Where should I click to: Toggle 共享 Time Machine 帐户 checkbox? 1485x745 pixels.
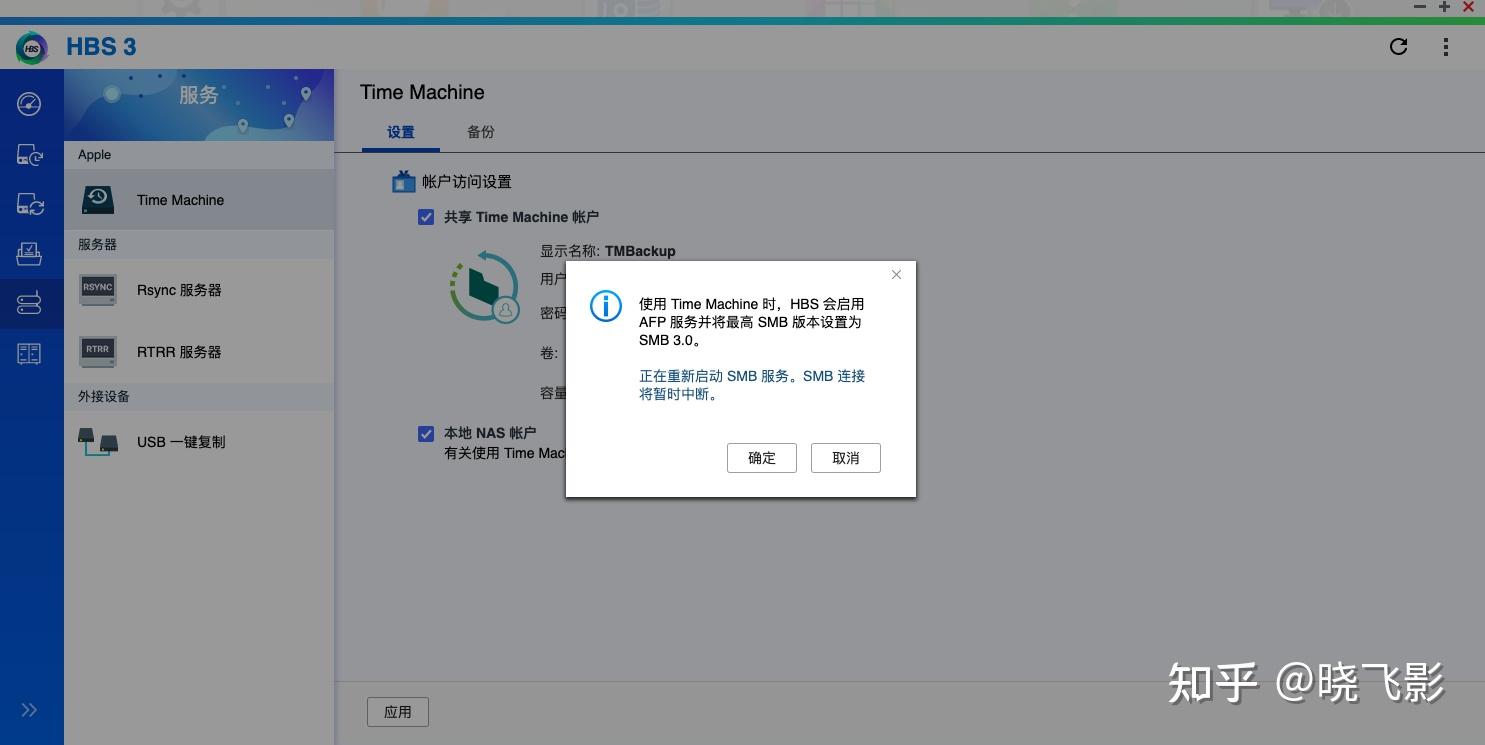(x=426, y=217)
